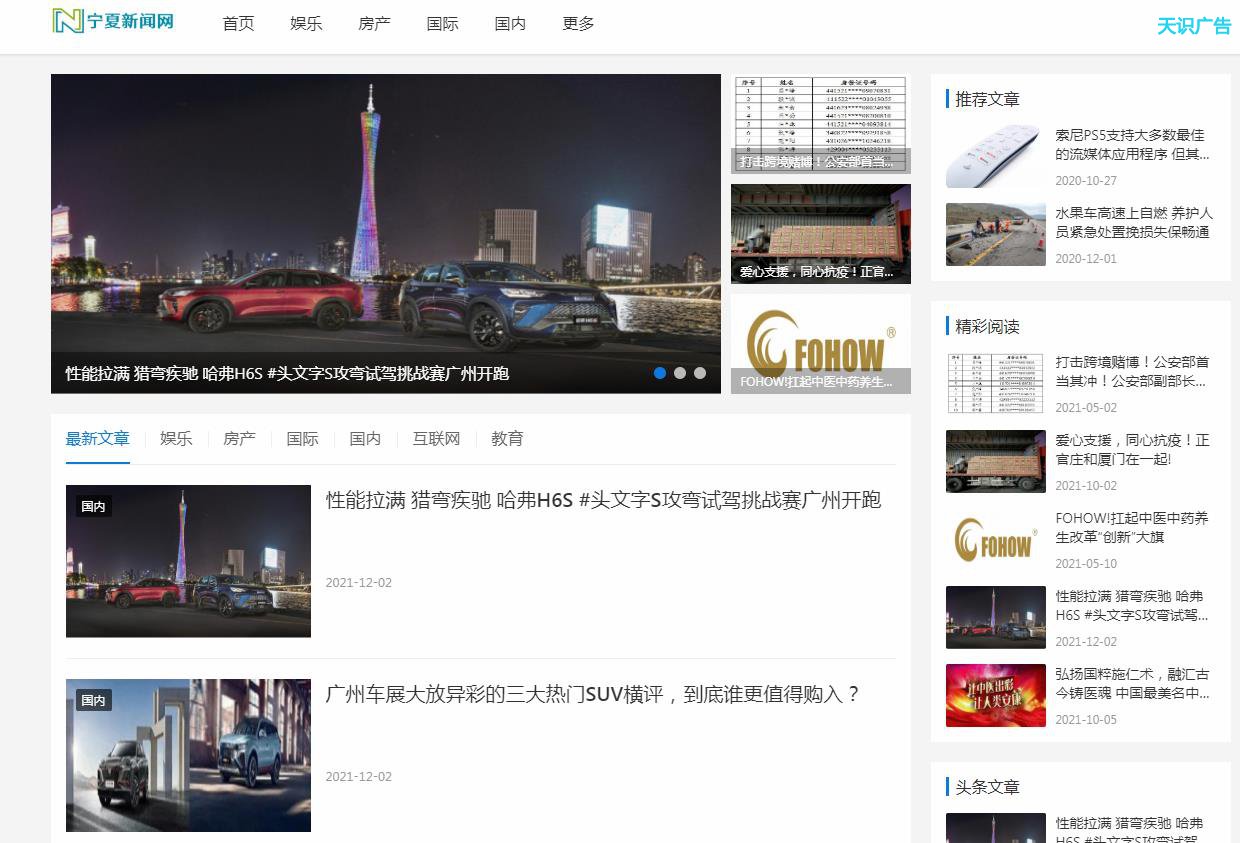Open the FOHOW logo thumbnail in 精彩阅读
This screenshot has width=1240, height=843.
click(x=996, y=539)
